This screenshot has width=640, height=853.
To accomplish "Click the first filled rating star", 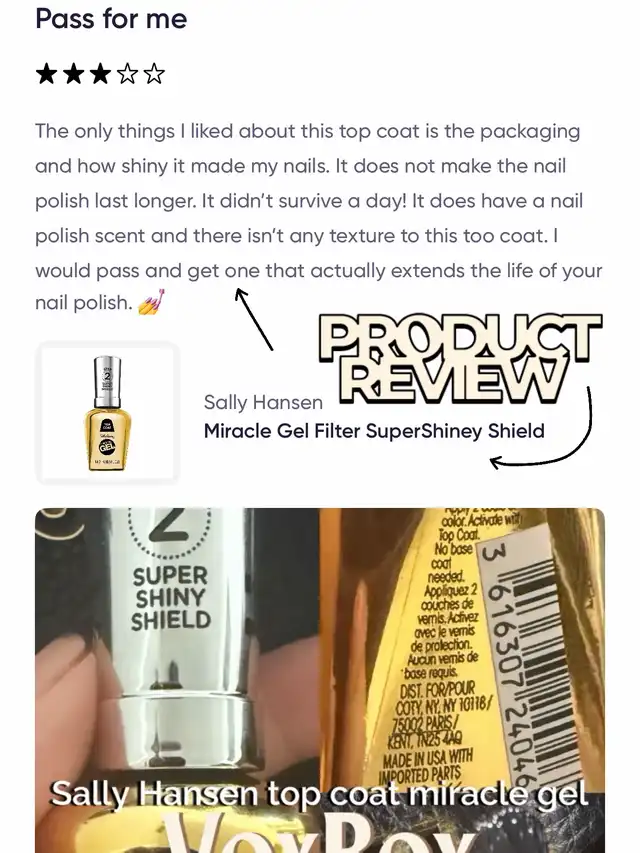I will click(46, 73).
